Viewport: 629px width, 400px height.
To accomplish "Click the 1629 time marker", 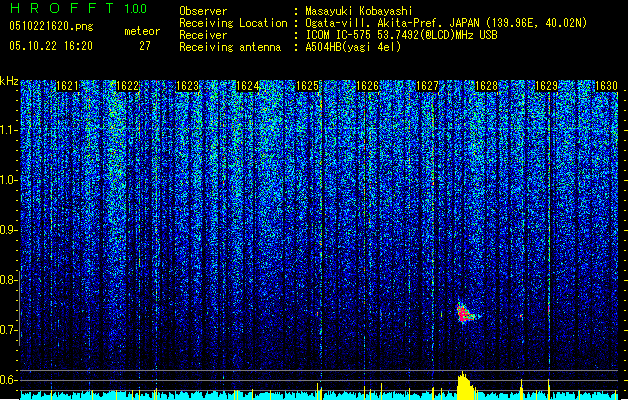I will click(547, 86).
